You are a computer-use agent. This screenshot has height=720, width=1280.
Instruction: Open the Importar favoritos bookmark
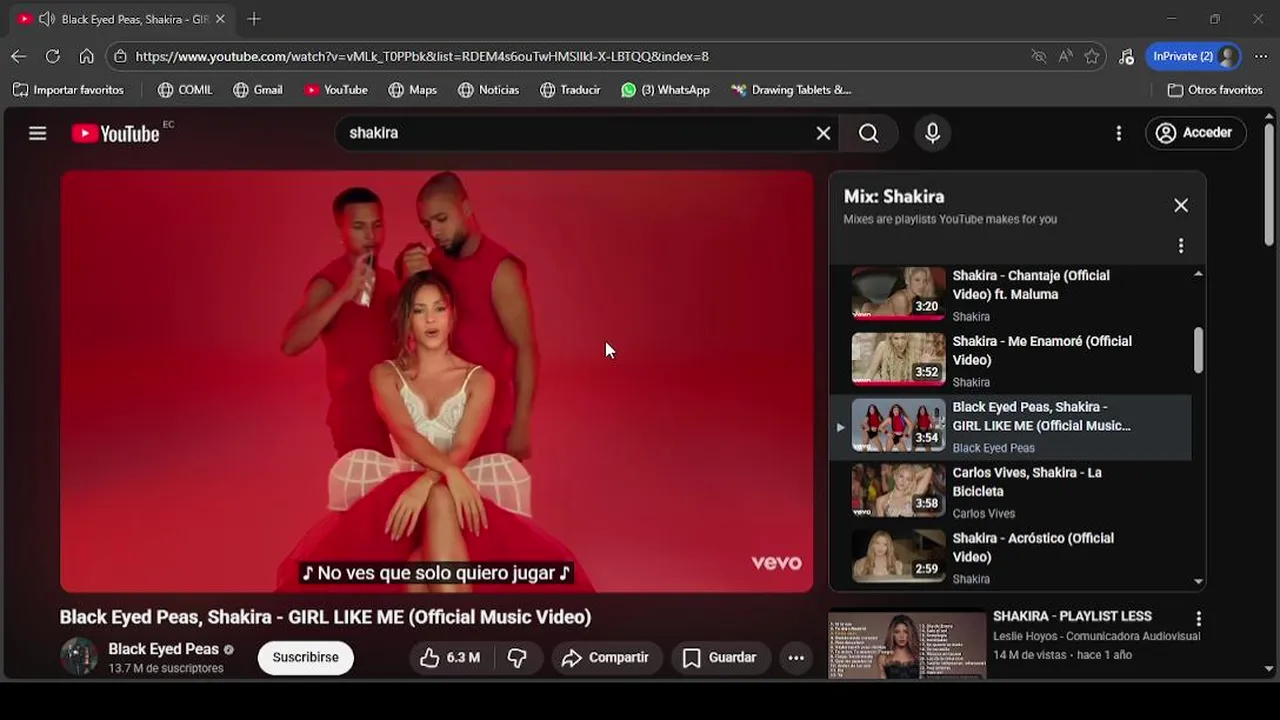coord(68,90)
